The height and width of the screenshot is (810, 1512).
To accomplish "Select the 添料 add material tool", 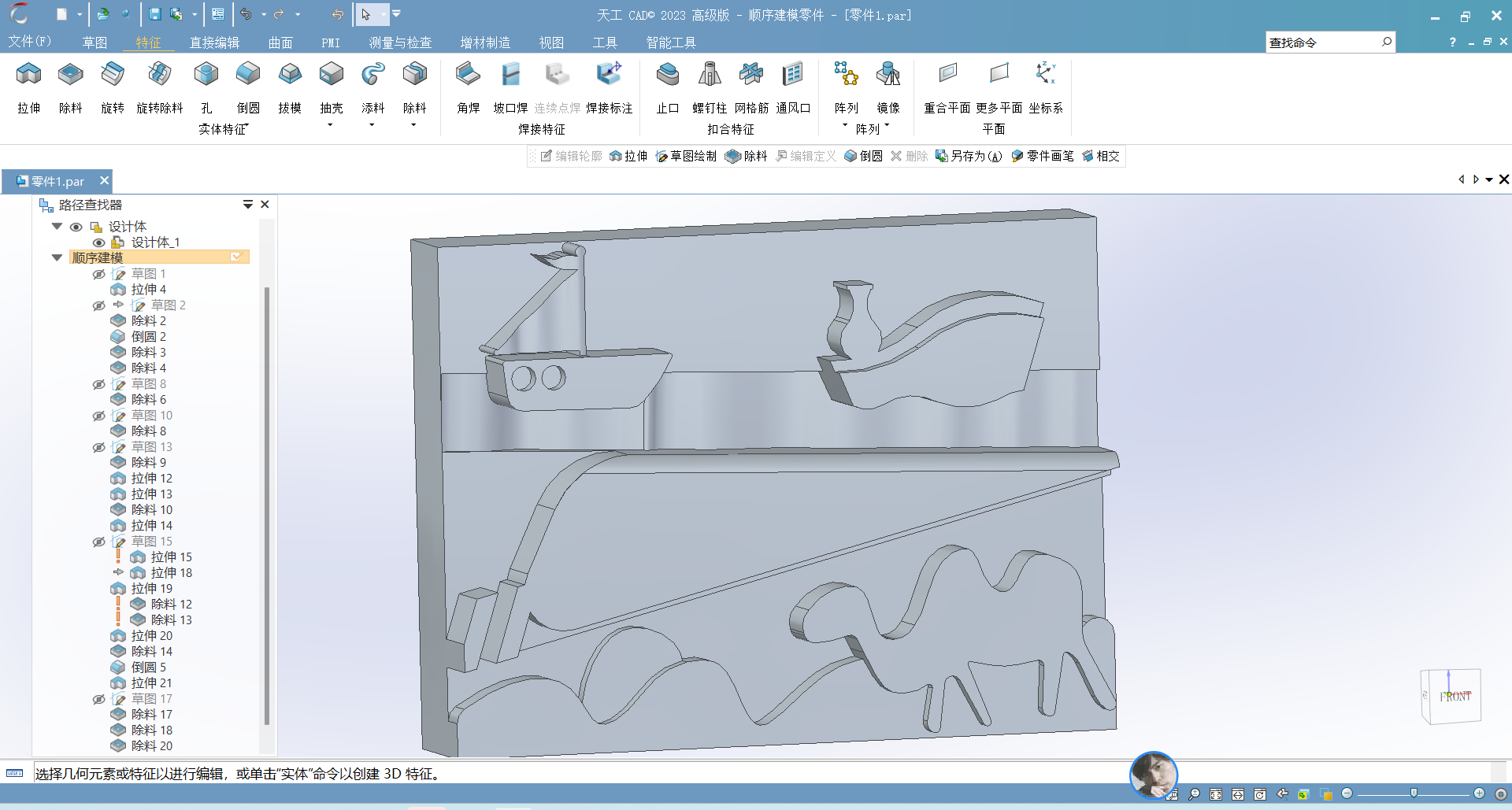I will tap(373, 87).
